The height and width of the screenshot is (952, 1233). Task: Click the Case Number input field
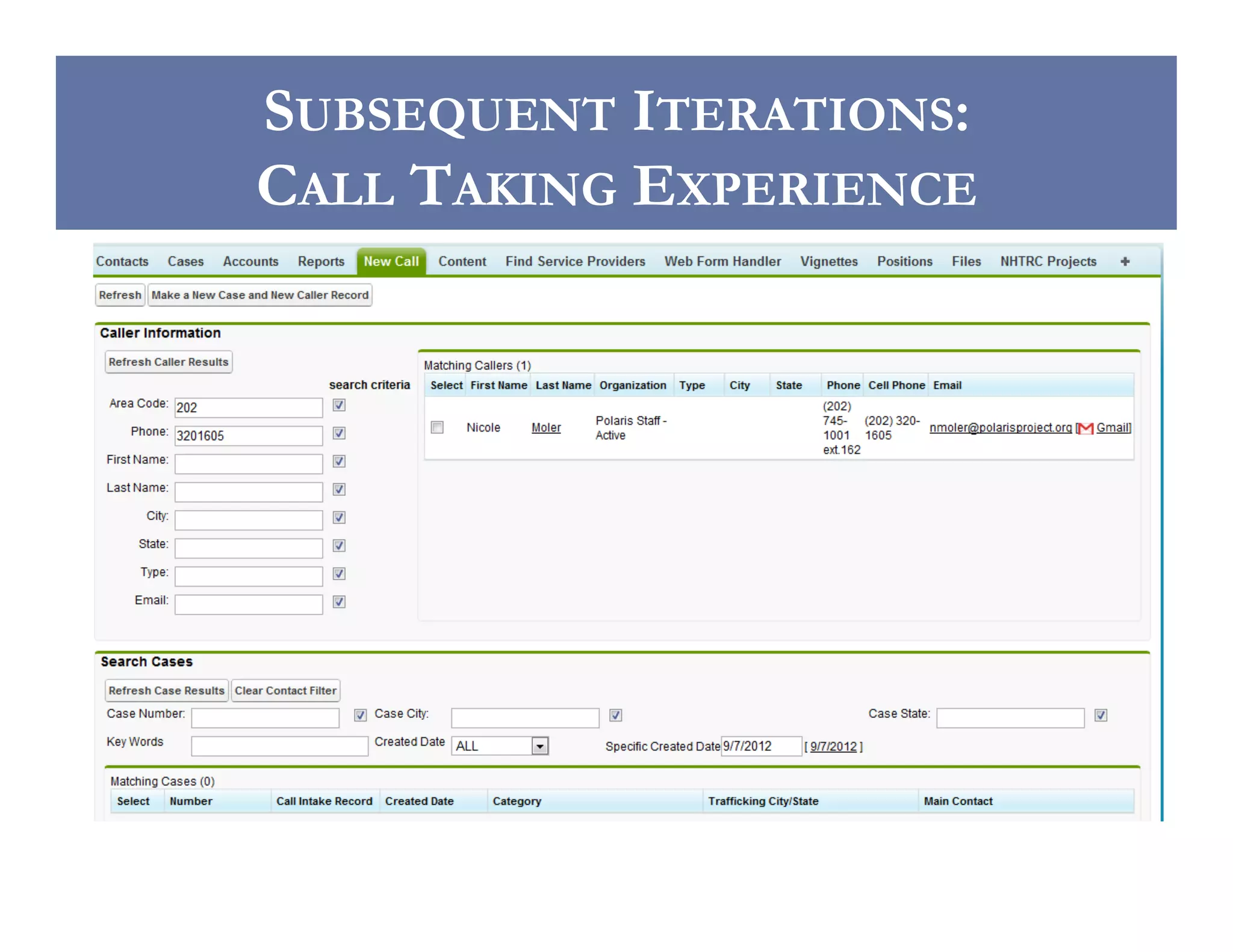(266, 718)
